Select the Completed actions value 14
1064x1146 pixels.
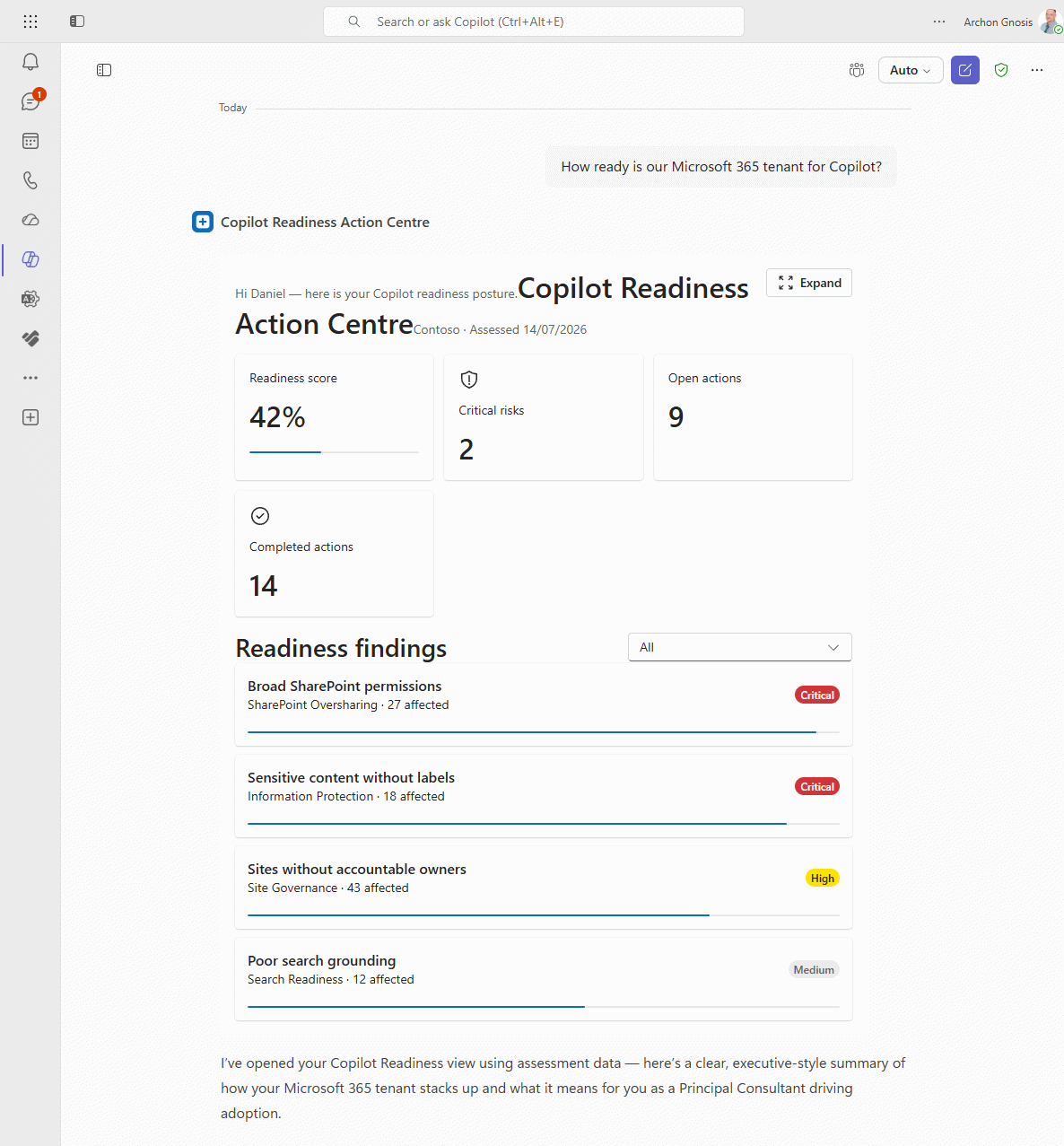click(x=264, y=586)
